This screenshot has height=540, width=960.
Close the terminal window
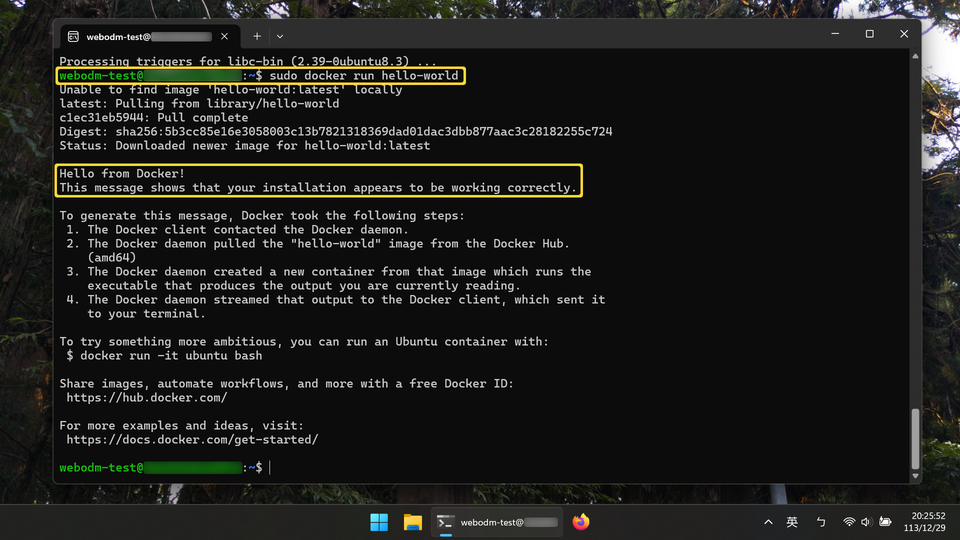(904, 34)
